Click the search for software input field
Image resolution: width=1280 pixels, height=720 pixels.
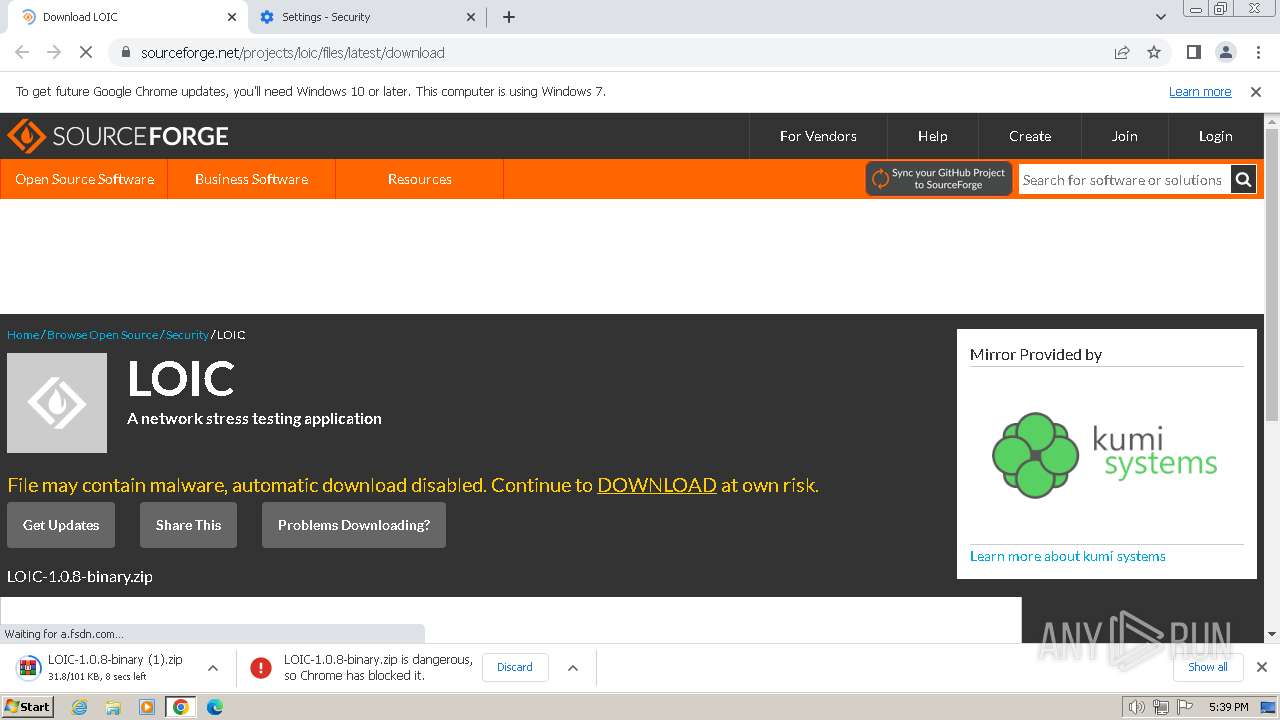(x=1124, y=180)
